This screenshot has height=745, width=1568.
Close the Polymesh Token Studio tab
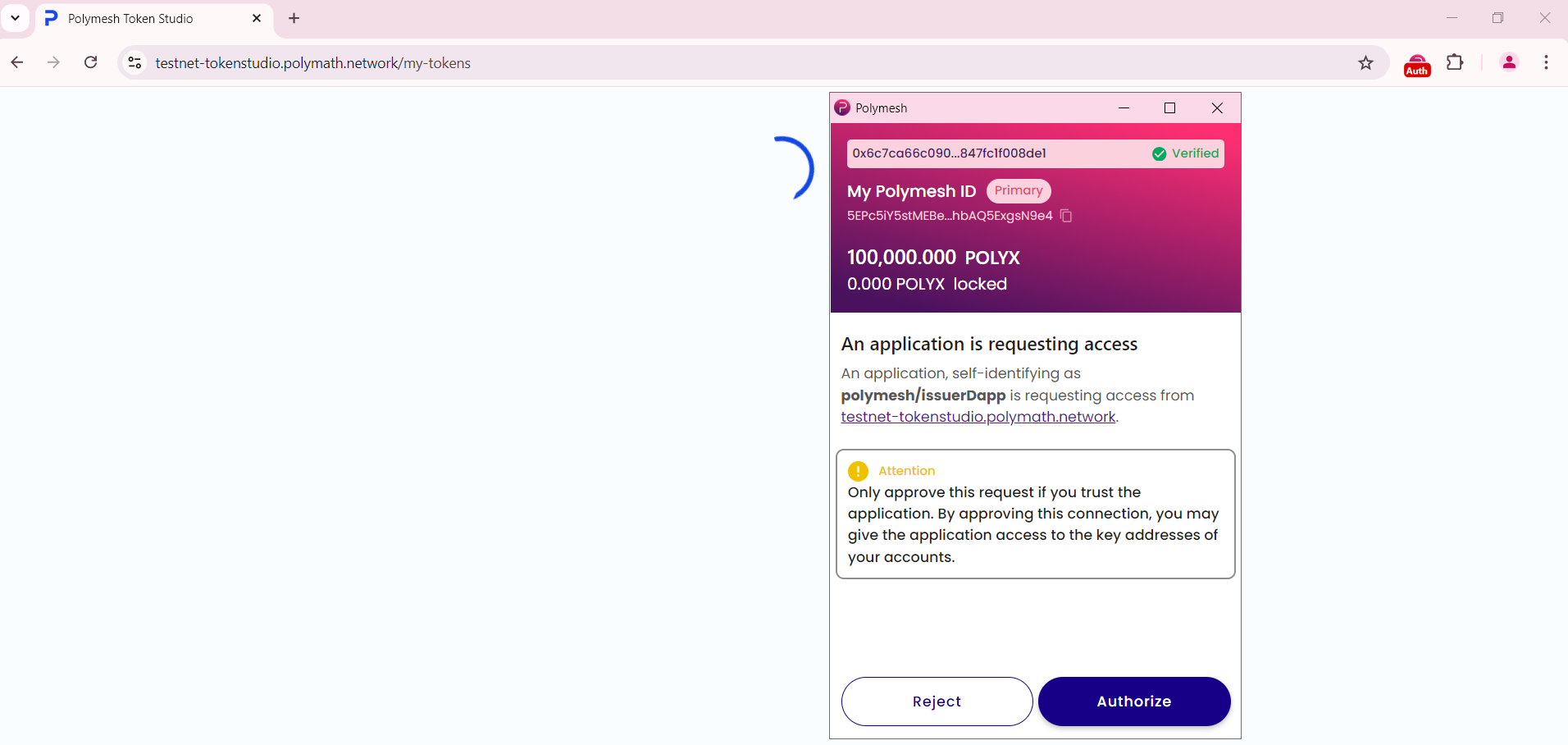[x=257, y=18]
